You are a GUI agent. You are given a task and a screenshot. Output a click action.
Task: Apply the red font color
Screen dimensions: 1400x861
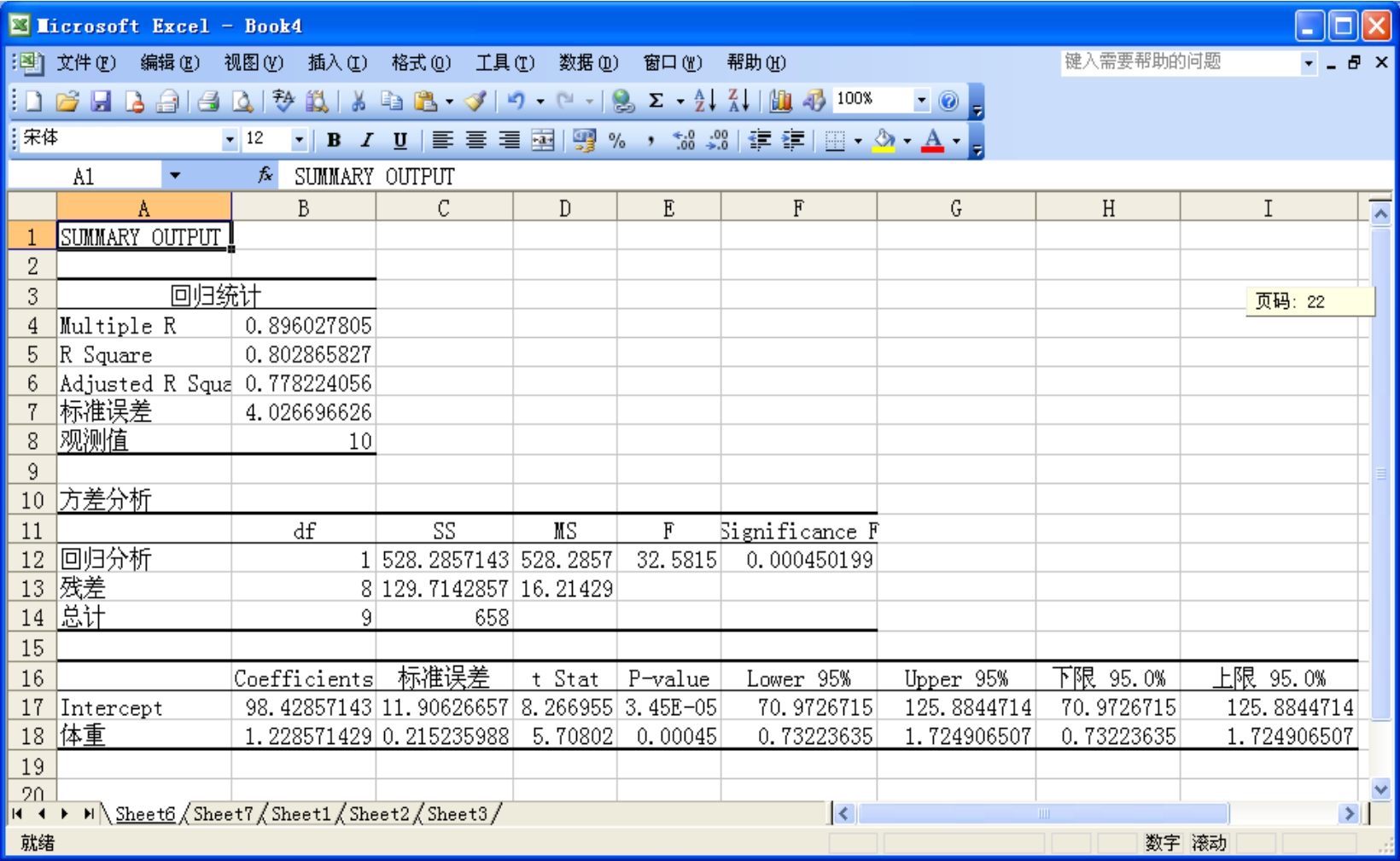[934, 140]
